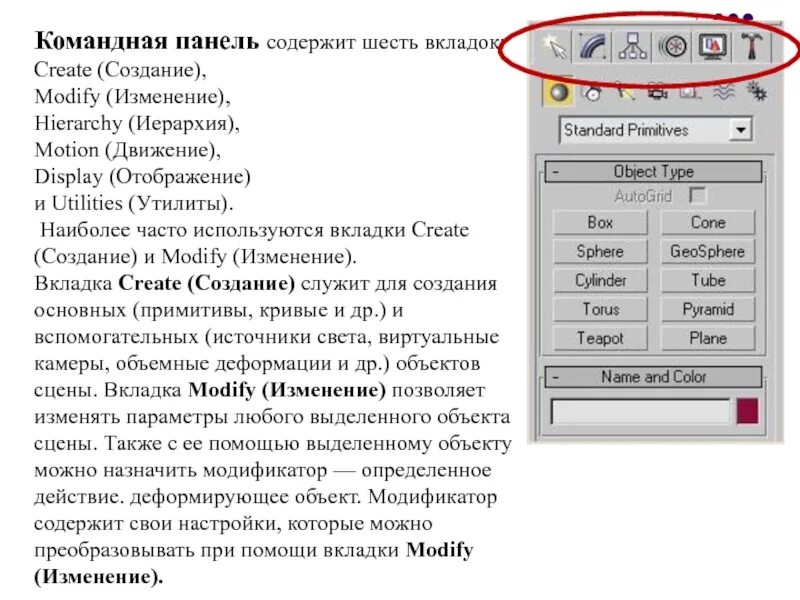The width and height of the screenshot is (800, 600).
Task: Select the Systems gears icon
Action: 757,92
